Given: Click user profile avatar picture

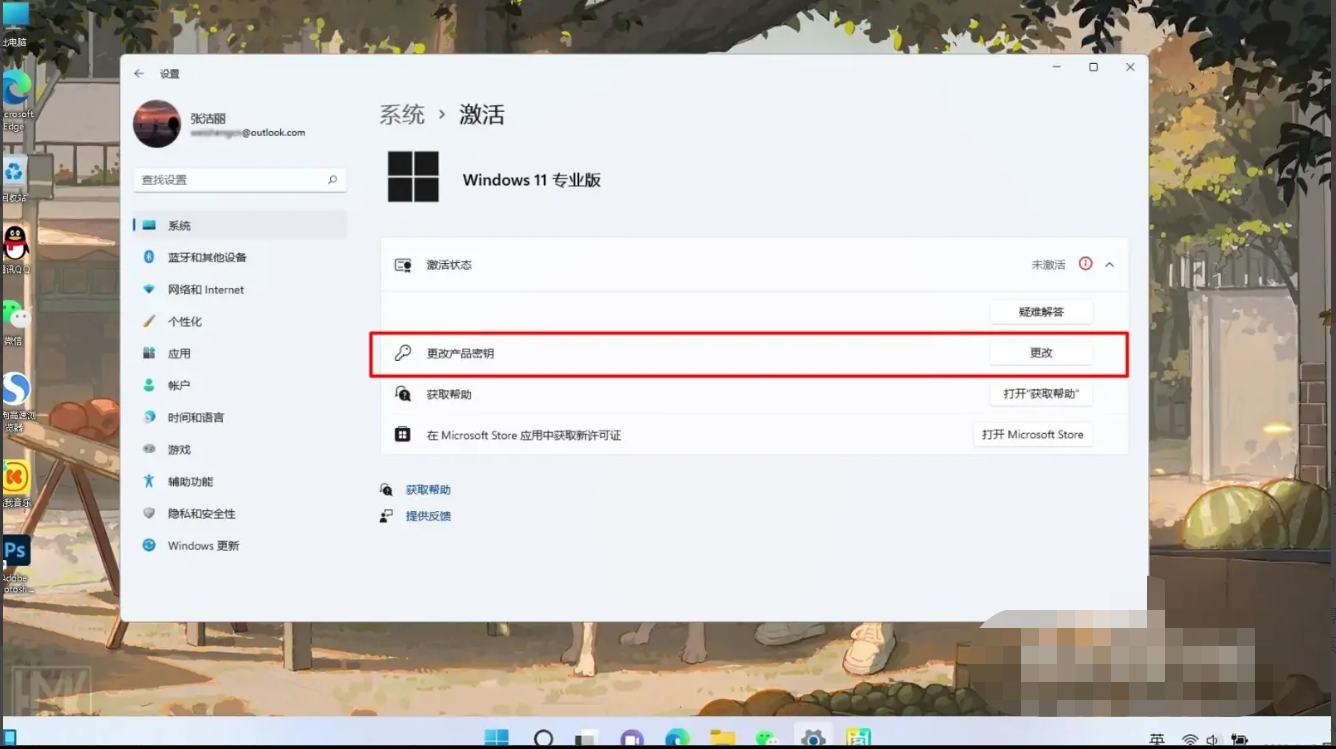Looking at the screenshot, I should pos(157,124).
